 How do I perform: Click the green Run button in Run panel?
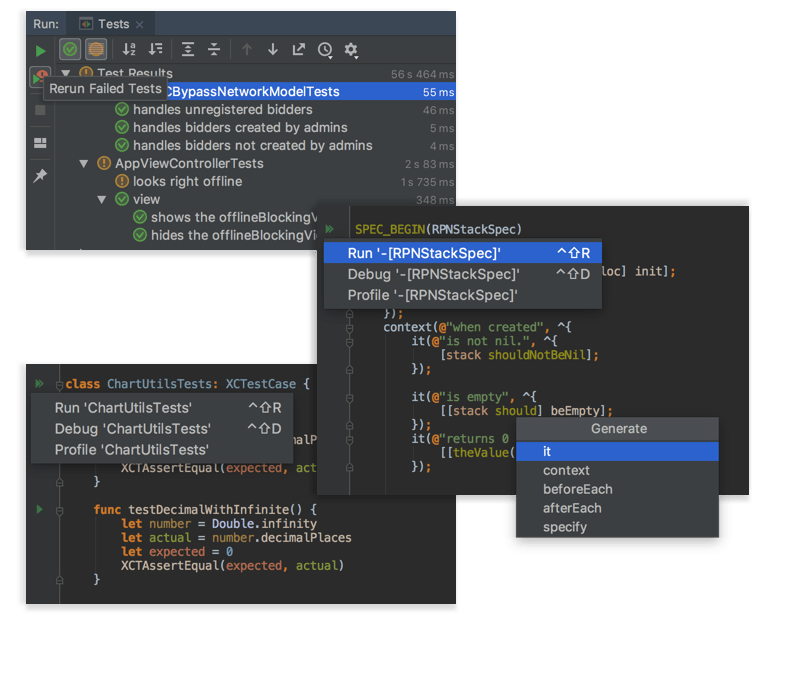click(40, 50)
